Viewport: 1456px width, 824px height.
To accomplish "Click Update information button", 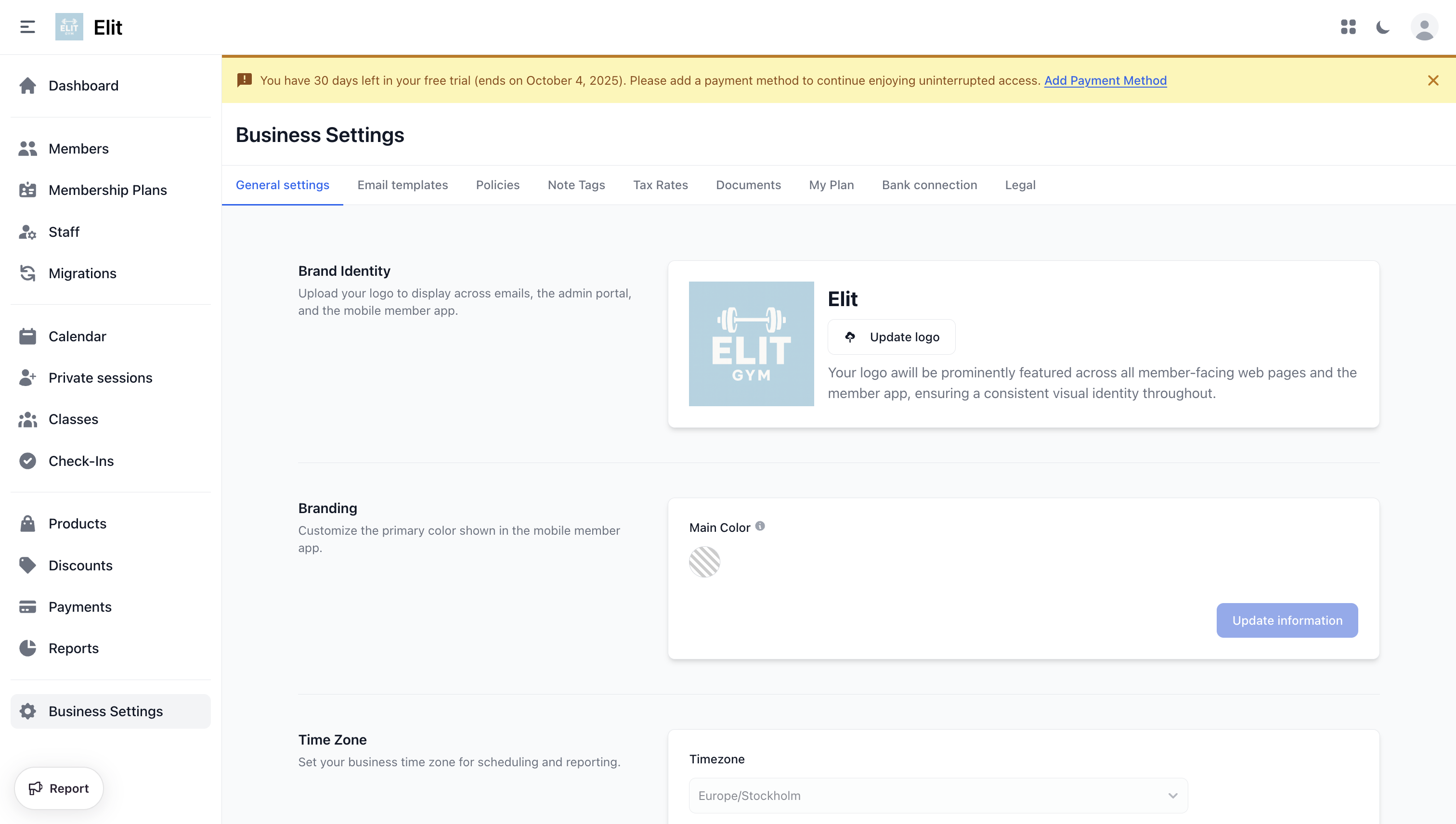I will pos(1287,620).
